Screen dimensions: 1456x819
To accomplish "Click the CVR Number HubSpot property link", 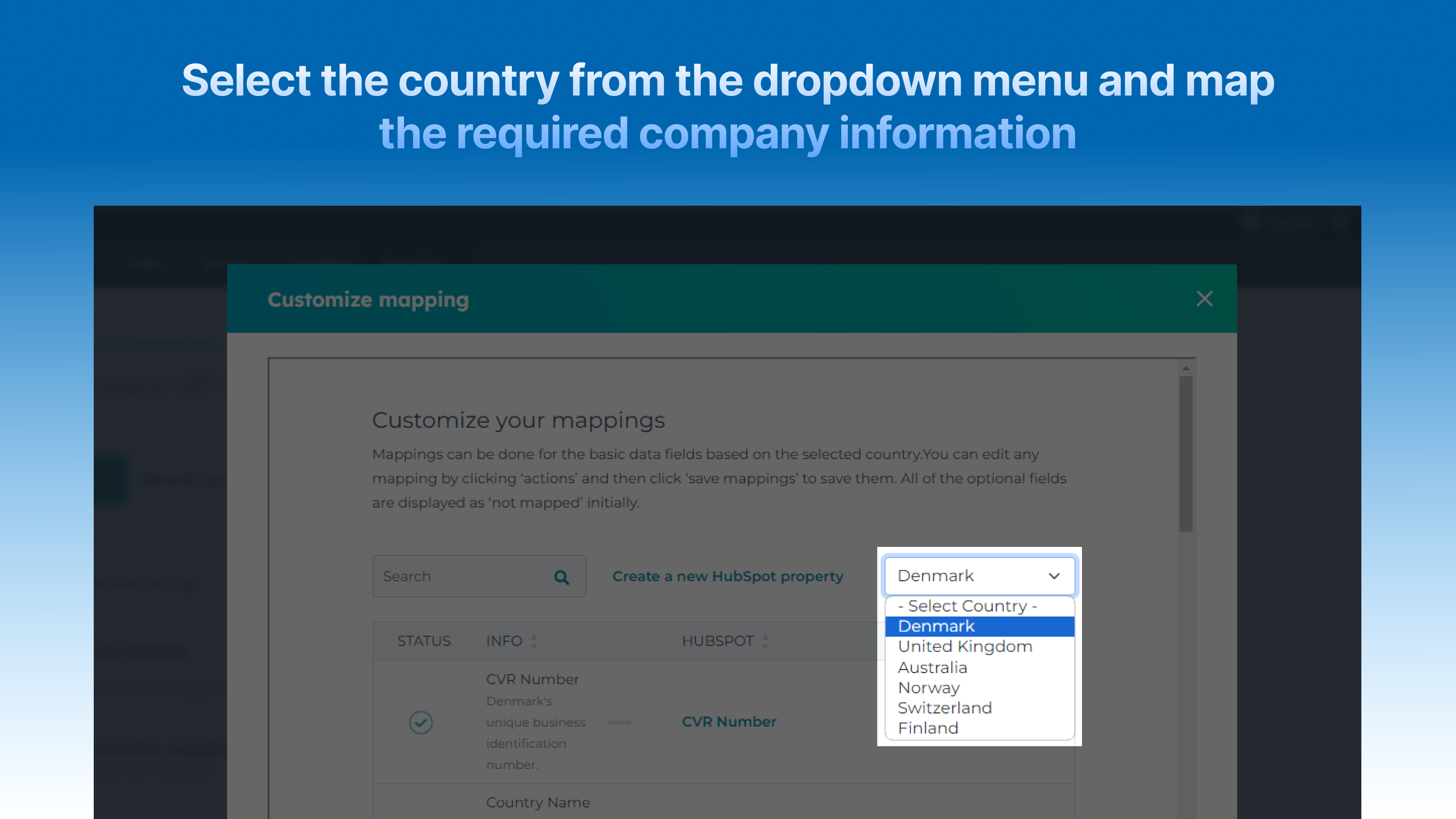I will (728, 722).
